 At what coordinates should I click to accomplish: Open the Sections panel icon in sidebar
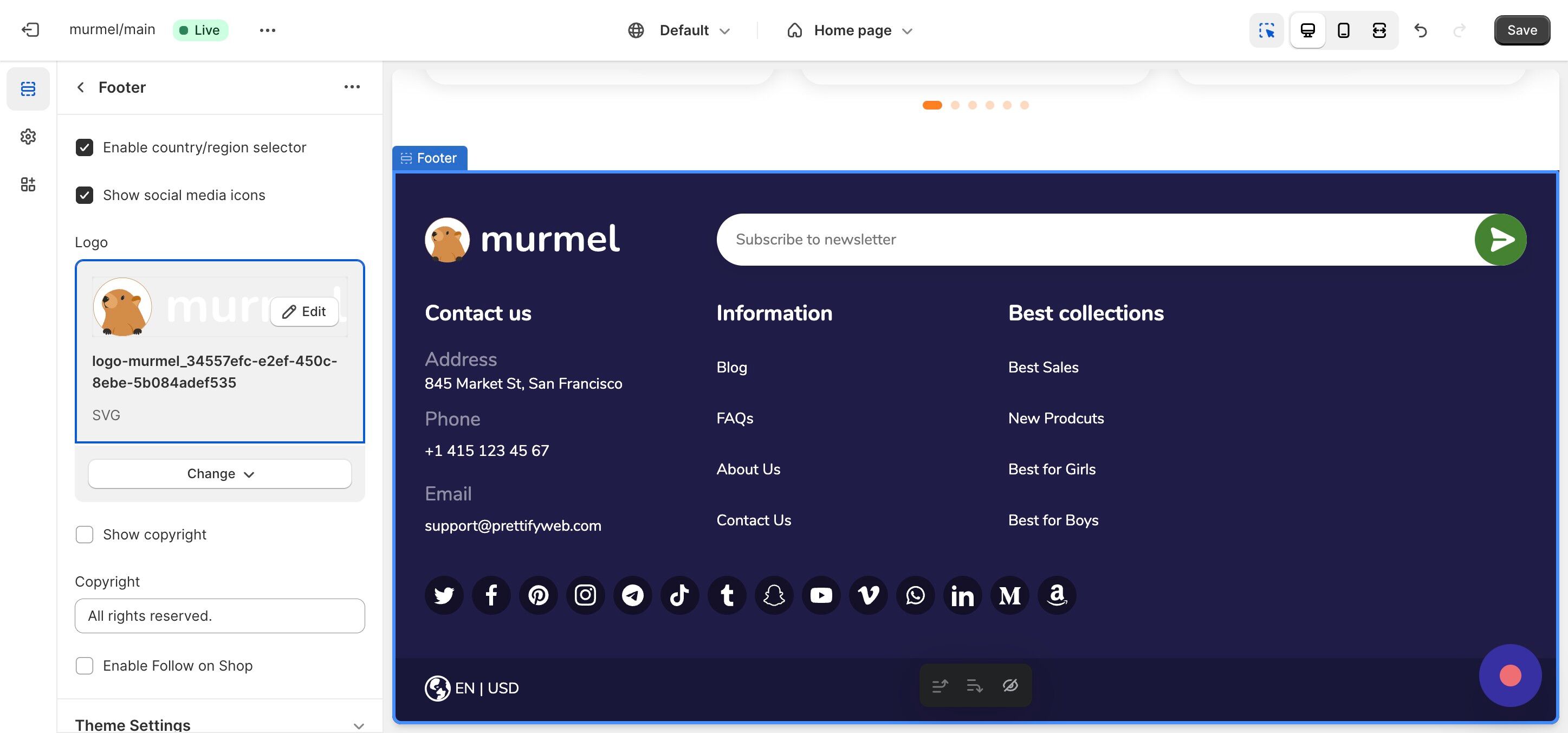pos(28,89)
